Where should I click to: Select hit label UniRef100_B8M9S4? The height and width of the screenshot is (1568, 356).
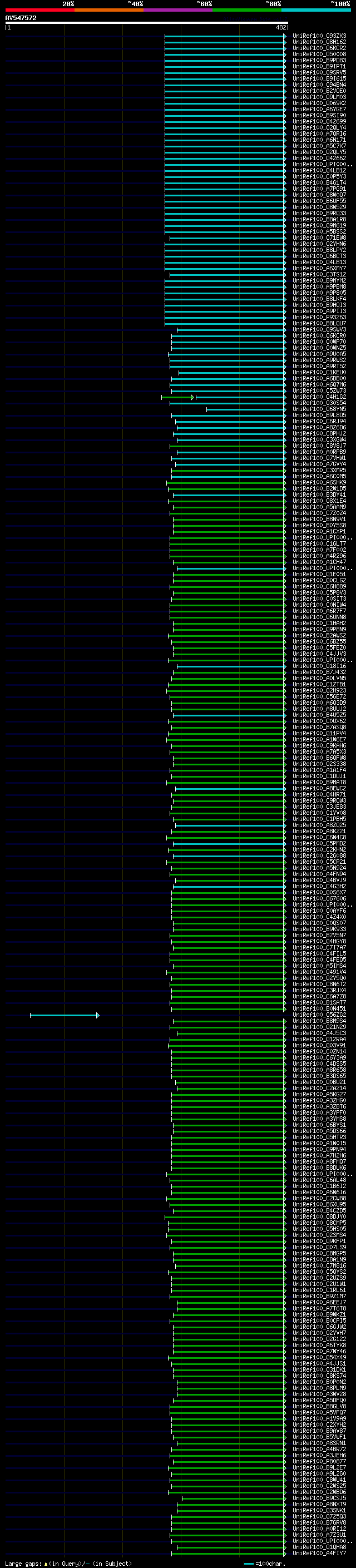[319, 1021]
